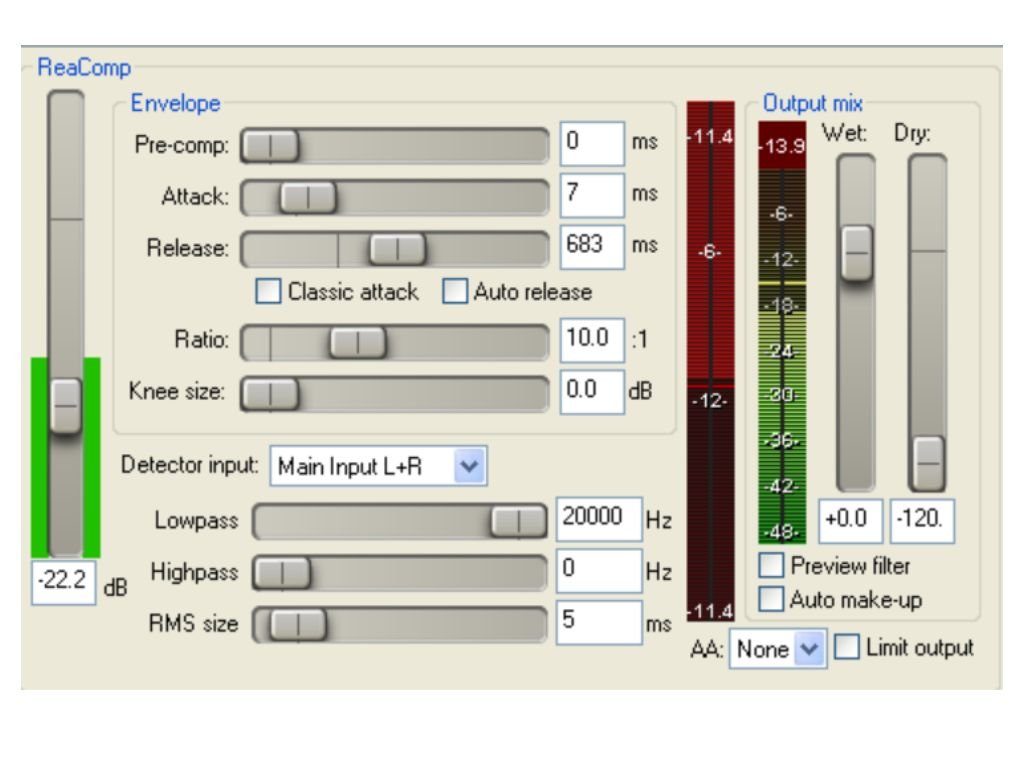Click the Lowpass slider handle
This screenshot has height=767, width=1024.
click(x=519, y=521)
